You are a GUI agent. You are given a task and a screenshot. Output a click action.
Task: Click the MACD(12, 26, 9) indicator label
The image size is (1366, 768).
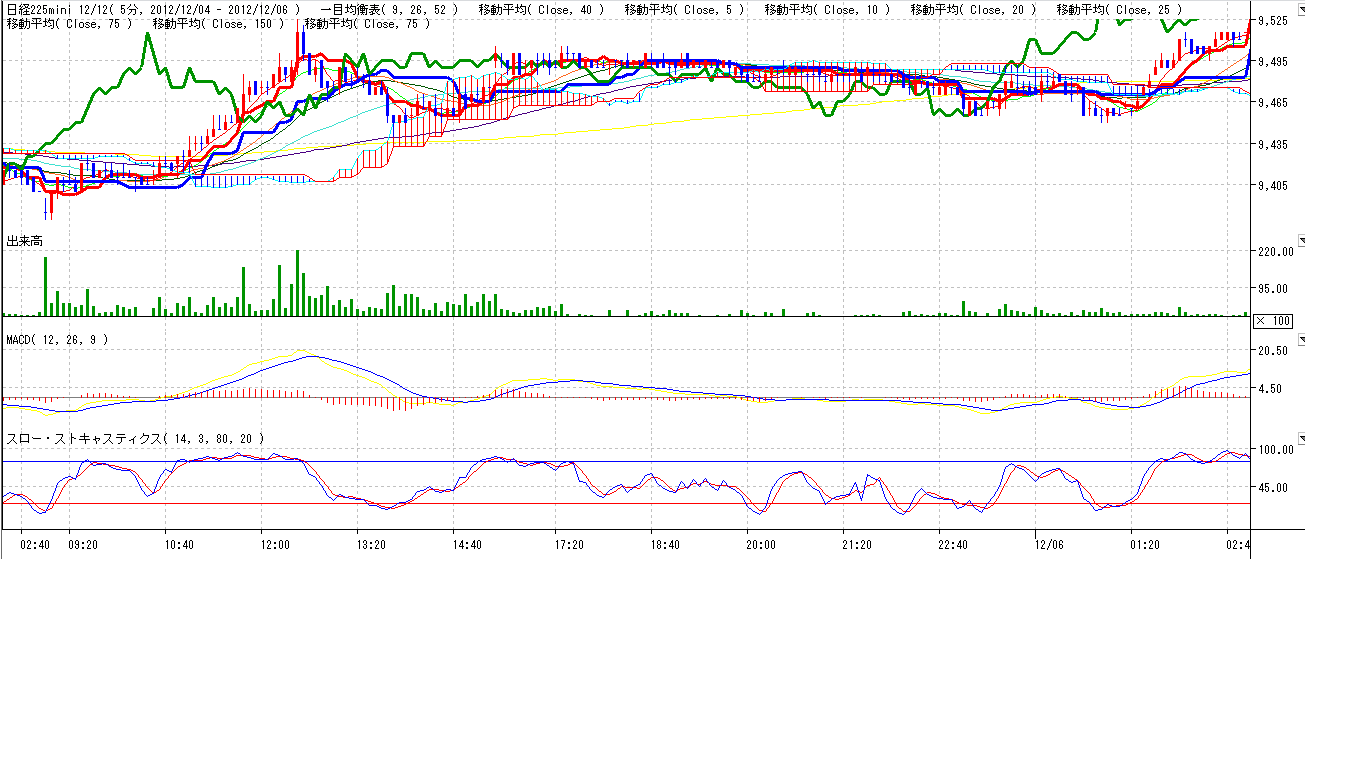tap(57, 340)
